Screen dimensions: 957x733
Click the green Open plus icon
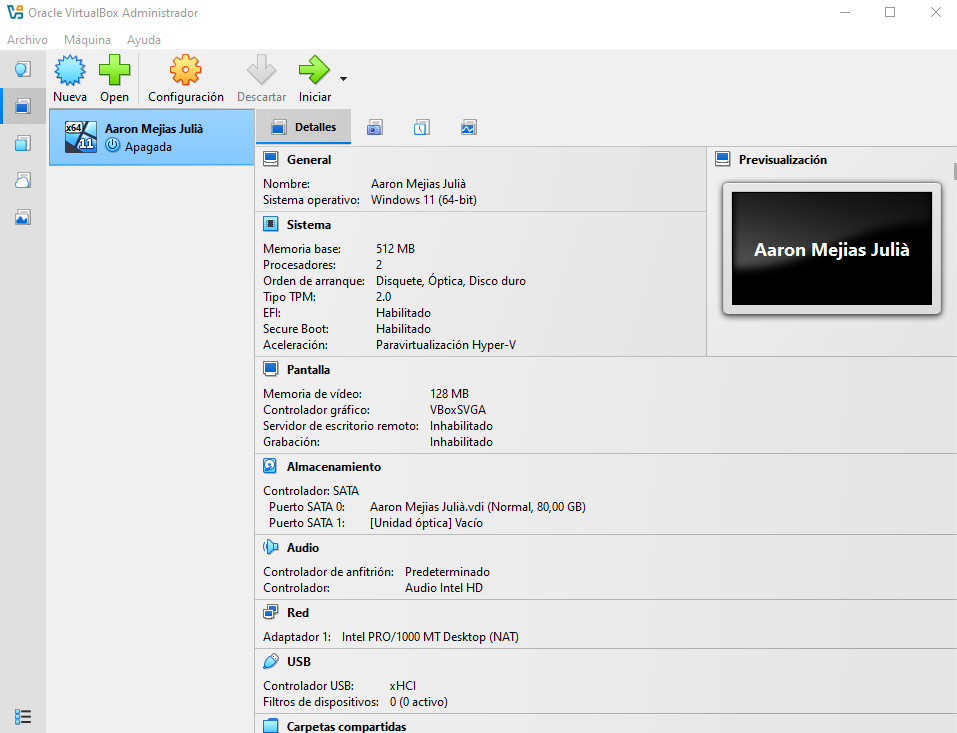(x=114, y=72)
